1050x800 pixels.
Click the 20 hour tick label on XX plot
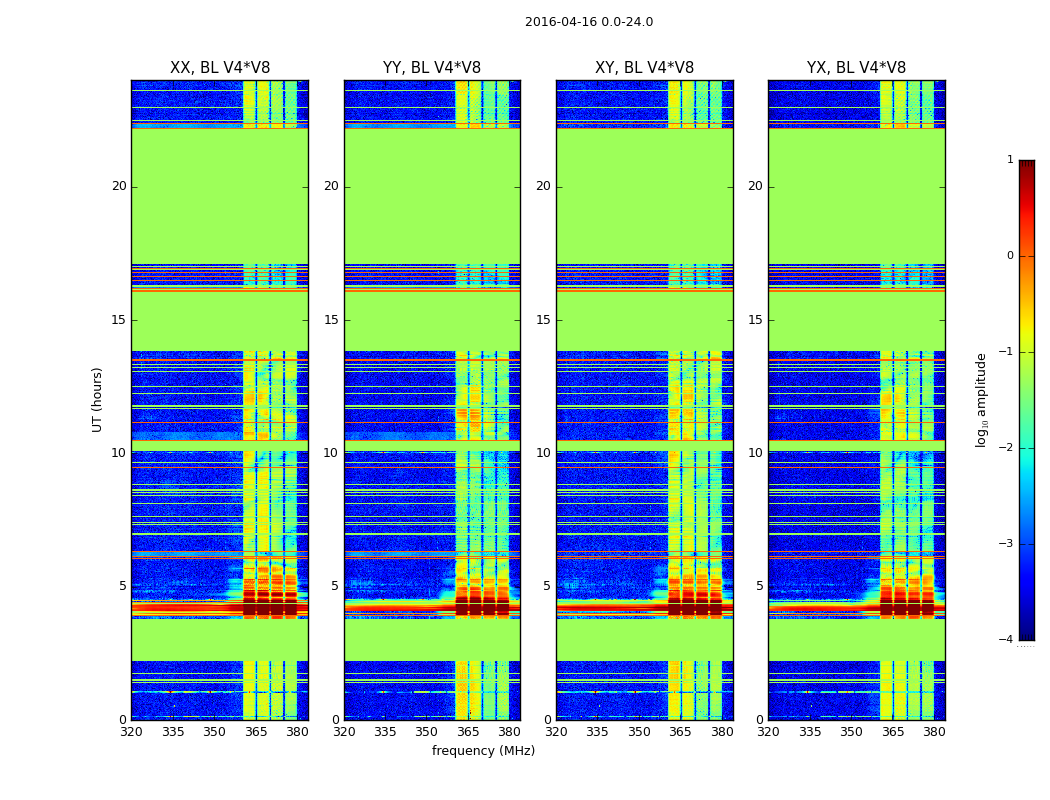[119, 186]
